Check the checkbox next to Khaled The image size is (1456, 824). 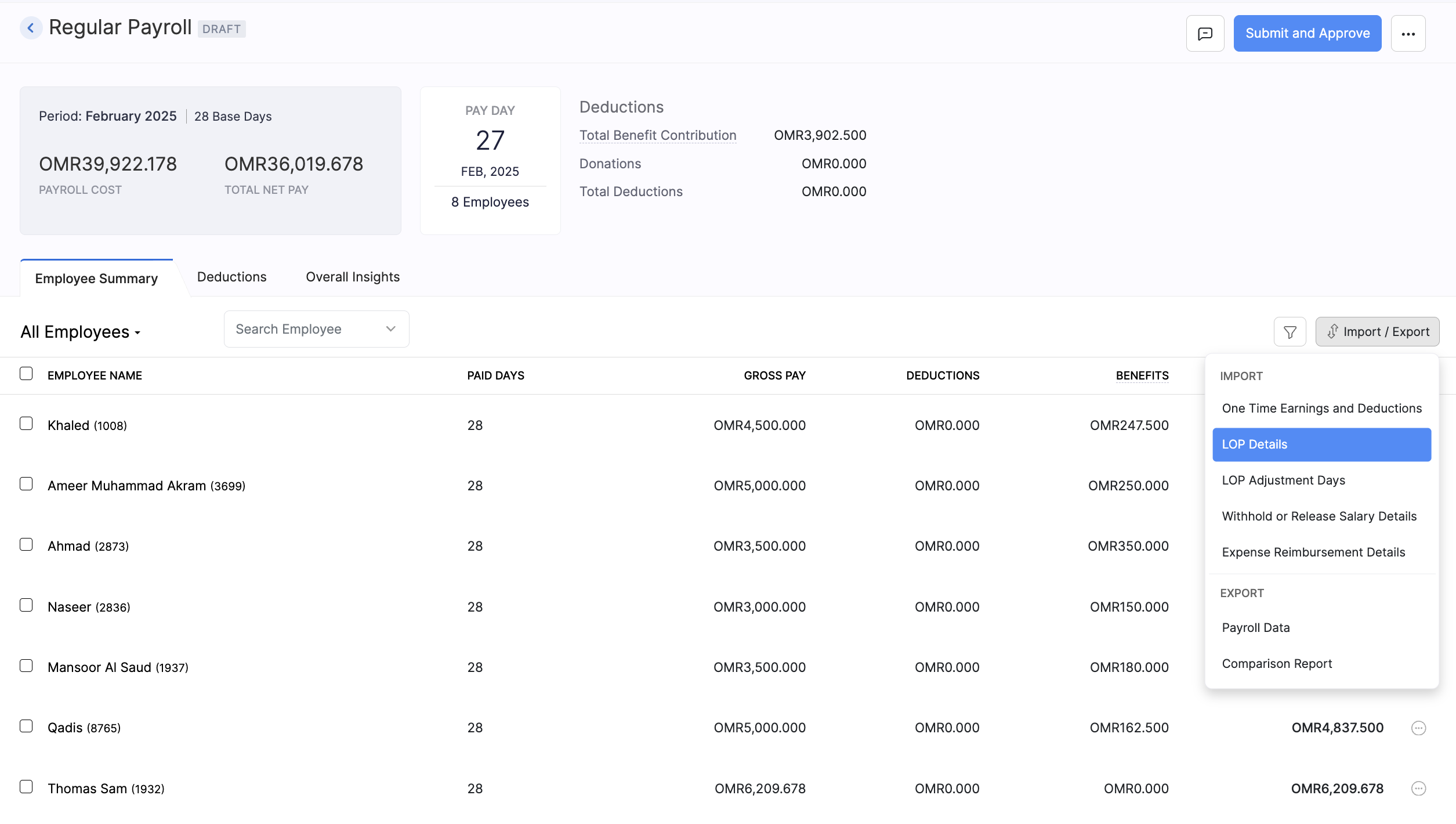[x=26, y=424]
